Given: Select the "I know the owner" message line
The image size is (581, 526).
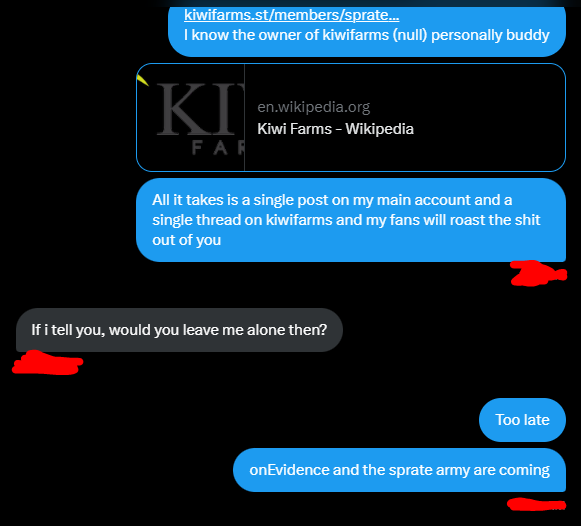Looking at the screenshot, I should [366, 35].
